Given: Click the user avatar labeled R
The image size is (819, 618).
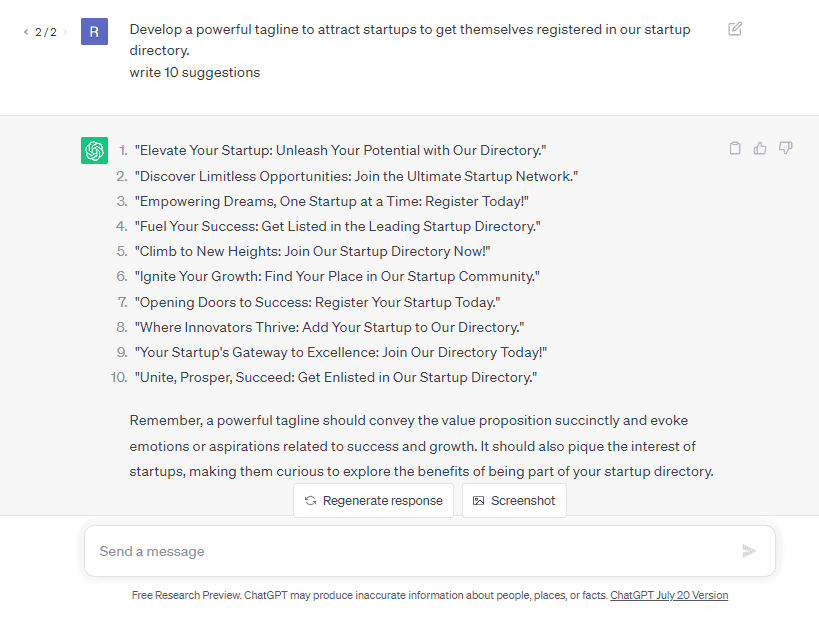Looking at the screenshot, I should click(95, 32).
